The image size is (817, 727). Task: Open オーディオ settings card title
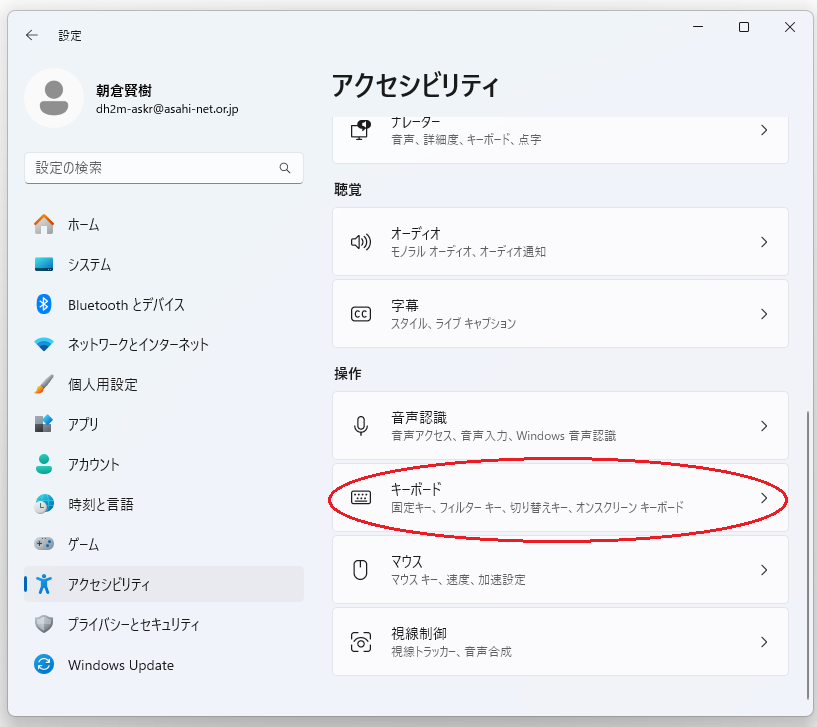point(416,233)
